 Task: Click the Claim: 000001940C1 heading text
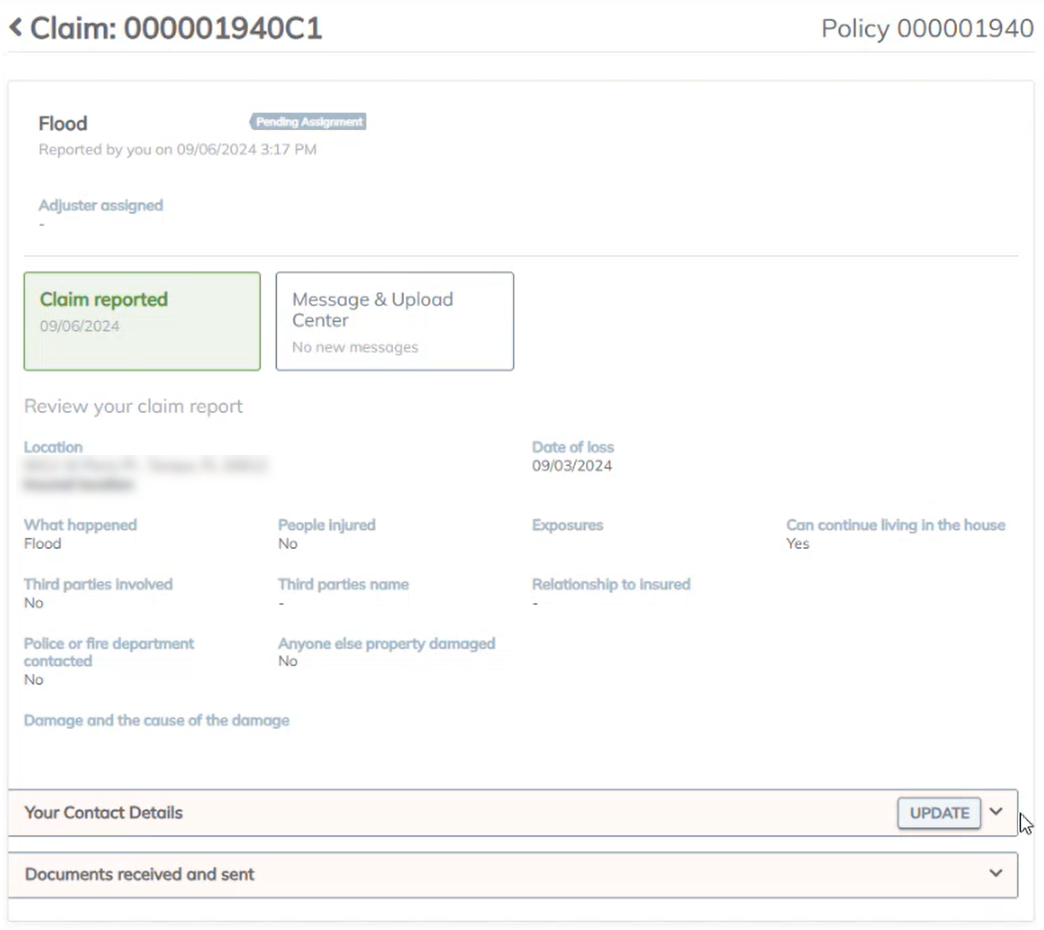tap(176, 29)
